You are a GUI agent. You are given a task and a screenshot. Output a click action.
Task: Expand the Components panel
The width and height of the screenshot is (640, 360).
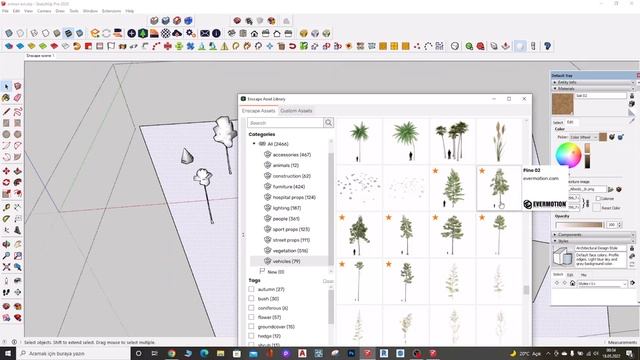pos(593,235)
